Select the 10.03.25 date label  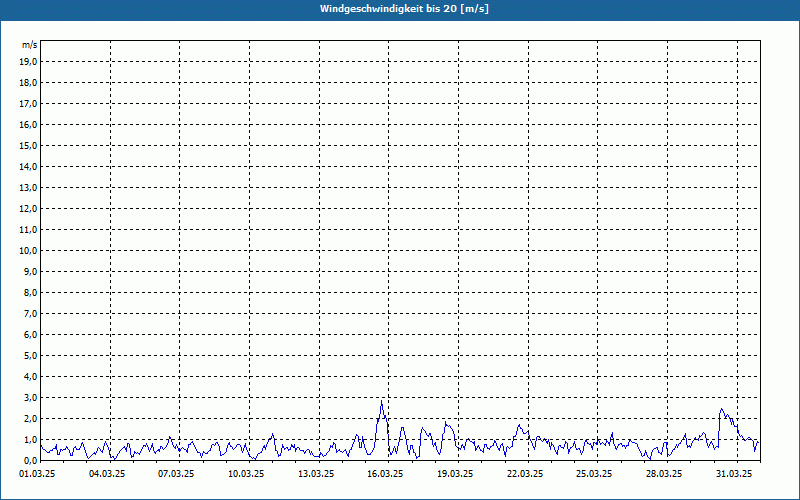point(246,474)
